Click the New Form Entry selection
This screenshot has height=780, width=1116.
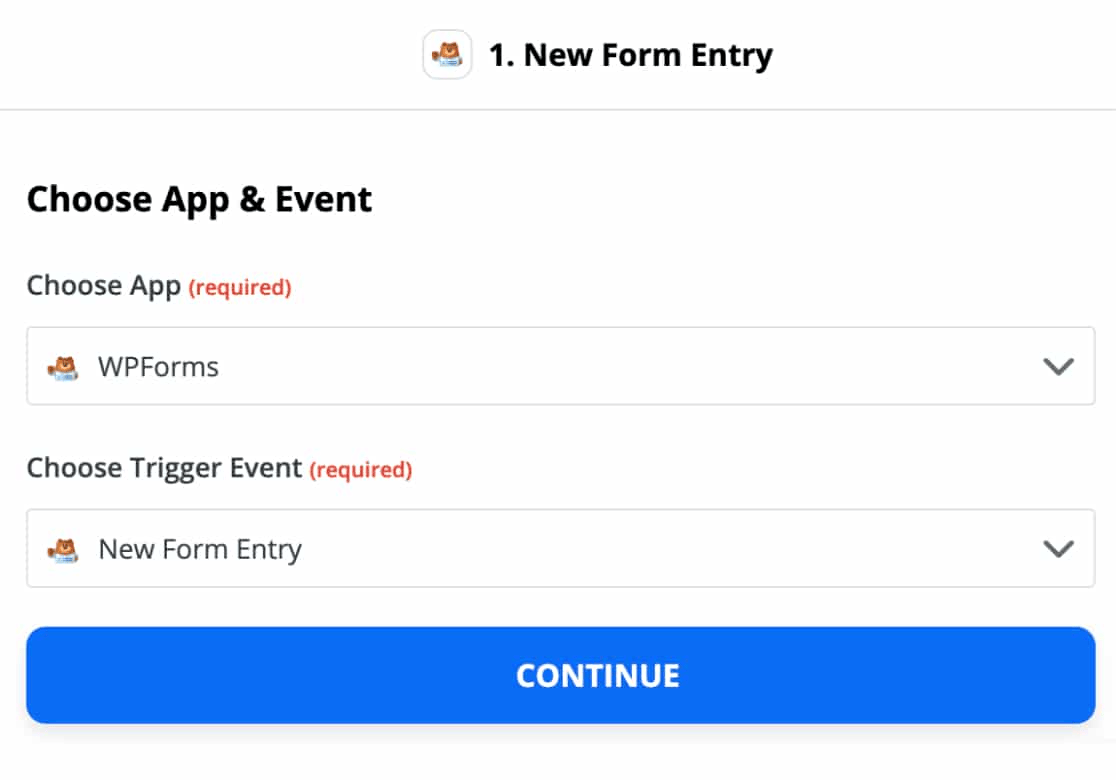tap(199, 548)
